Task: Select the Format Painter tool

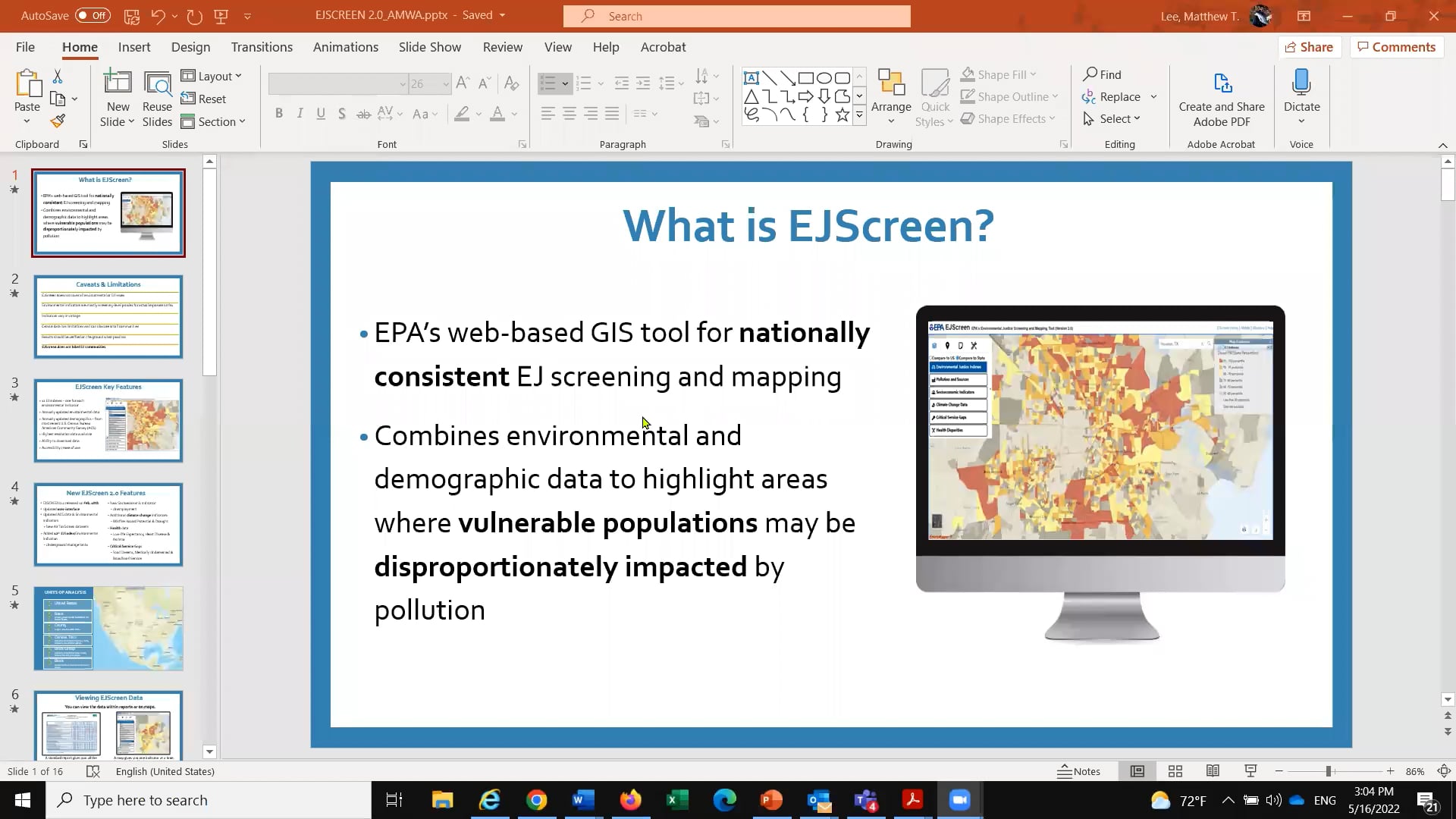Action: pos(58,121)
